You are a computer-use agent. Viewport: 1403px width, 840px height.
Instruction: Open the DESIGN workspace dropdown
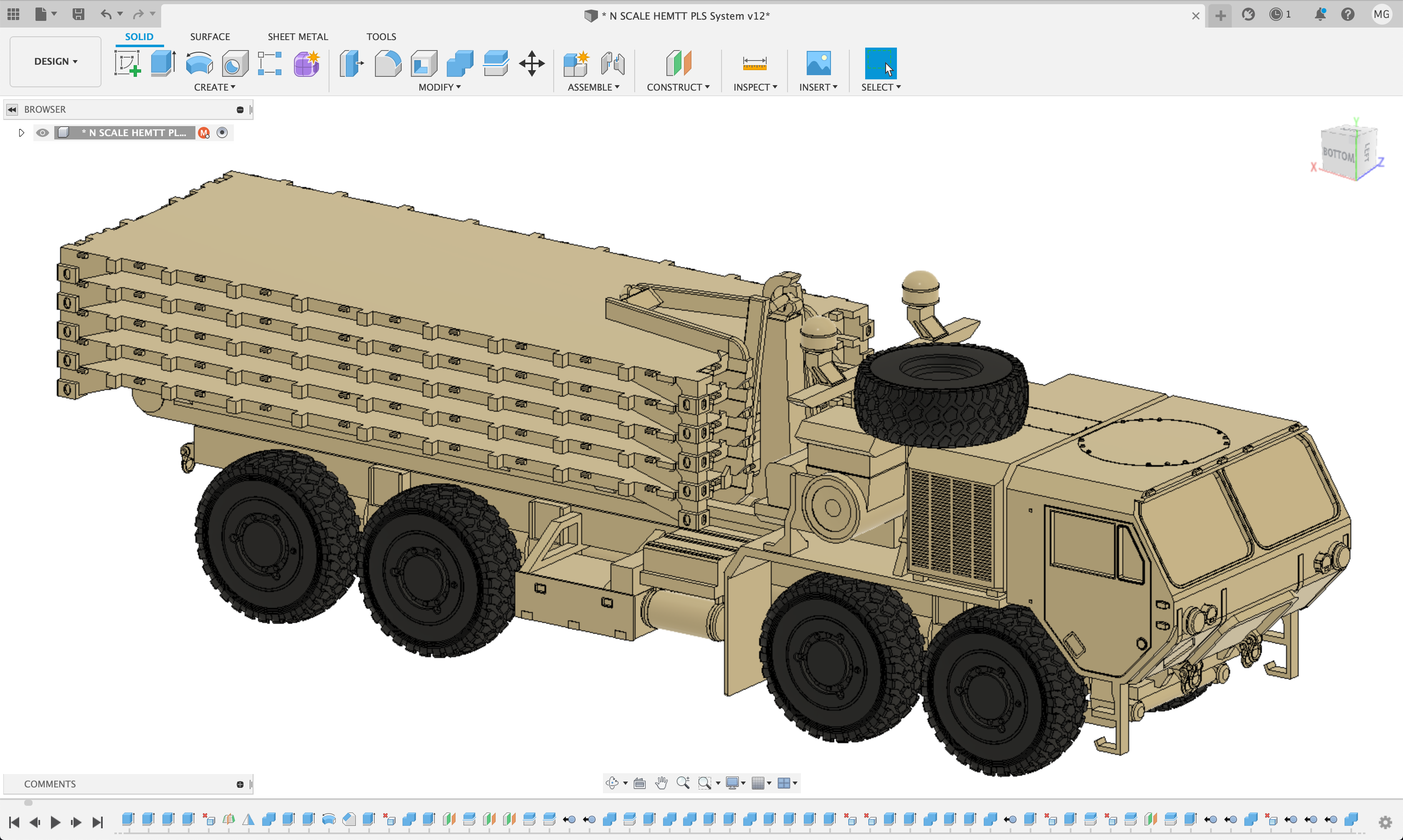[56, 61]
